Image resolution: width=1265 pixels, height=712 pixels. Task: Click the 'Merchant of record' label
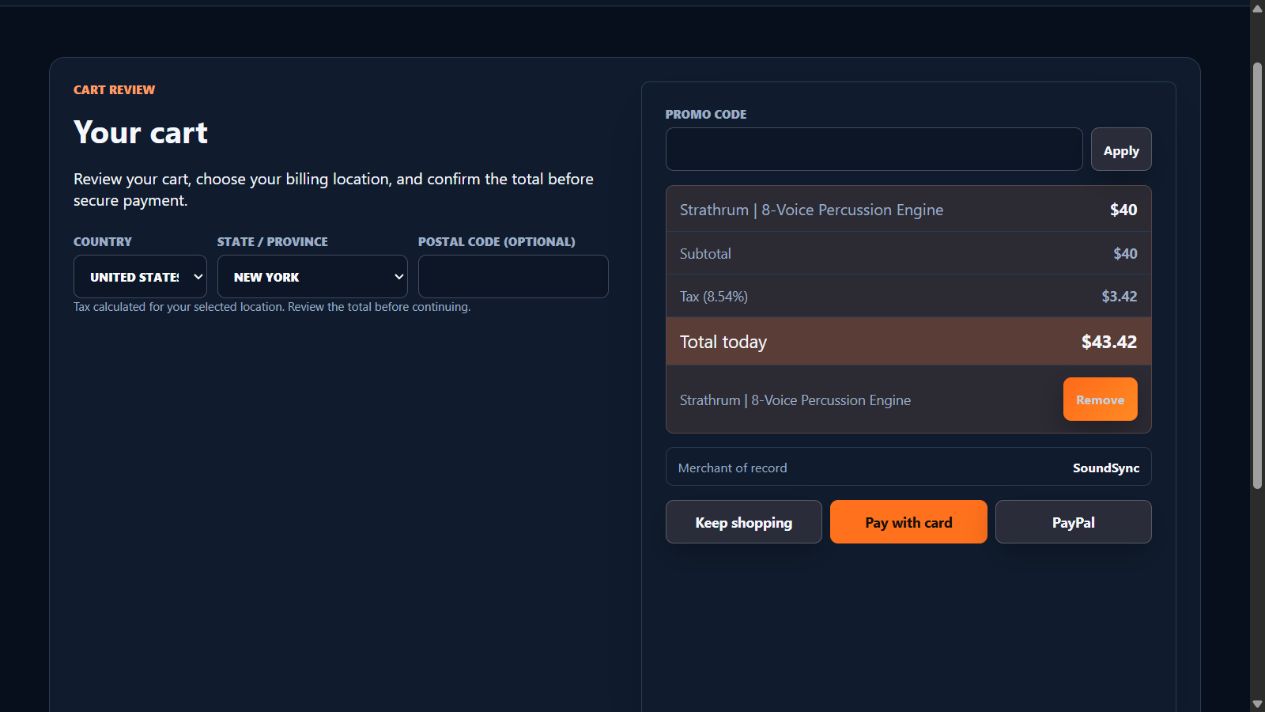732,468
